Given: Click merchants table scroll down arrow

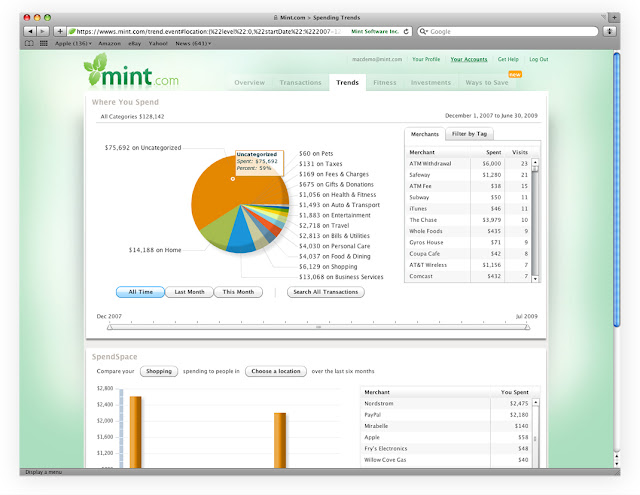Looking at the screenshot, I should coord(535,279).
